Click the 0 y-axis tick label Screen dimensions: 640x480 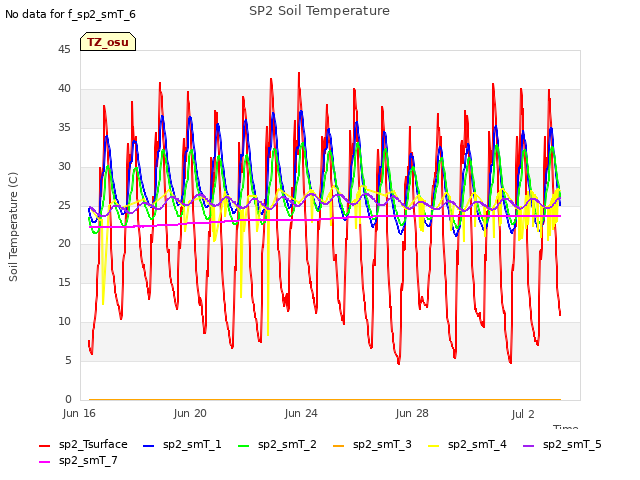68,399
